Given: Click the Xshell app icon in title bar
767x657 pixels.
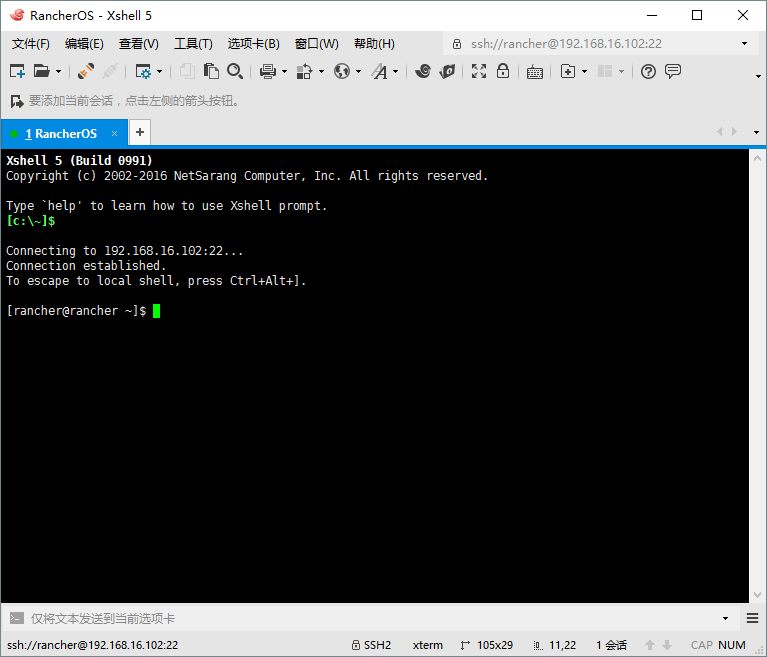Looking at the screenshot, I should pos(17,15).
